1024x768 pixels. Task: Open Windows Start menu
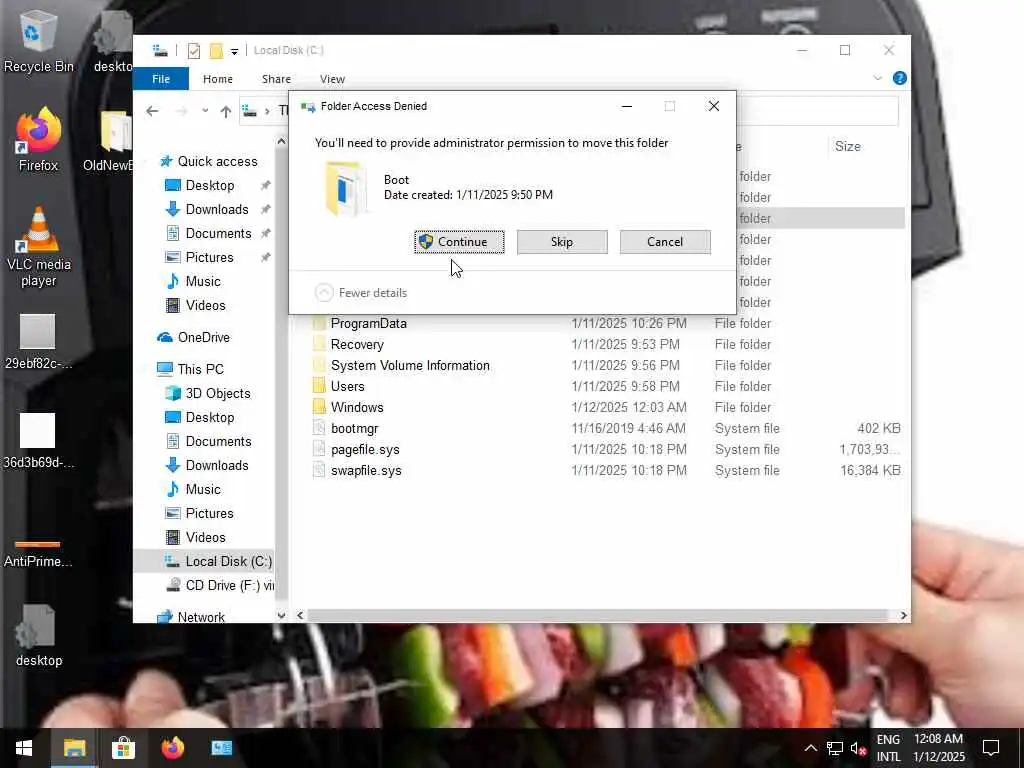tap(24, 748)
